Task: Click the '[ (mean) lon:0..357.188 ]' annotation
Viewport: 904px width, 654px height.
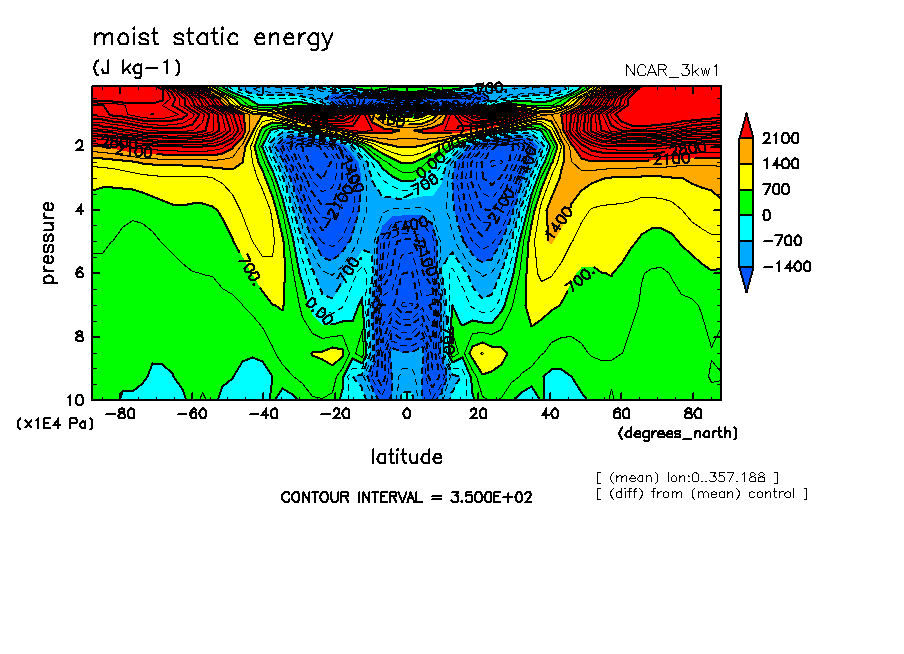Action: [687, 478]
